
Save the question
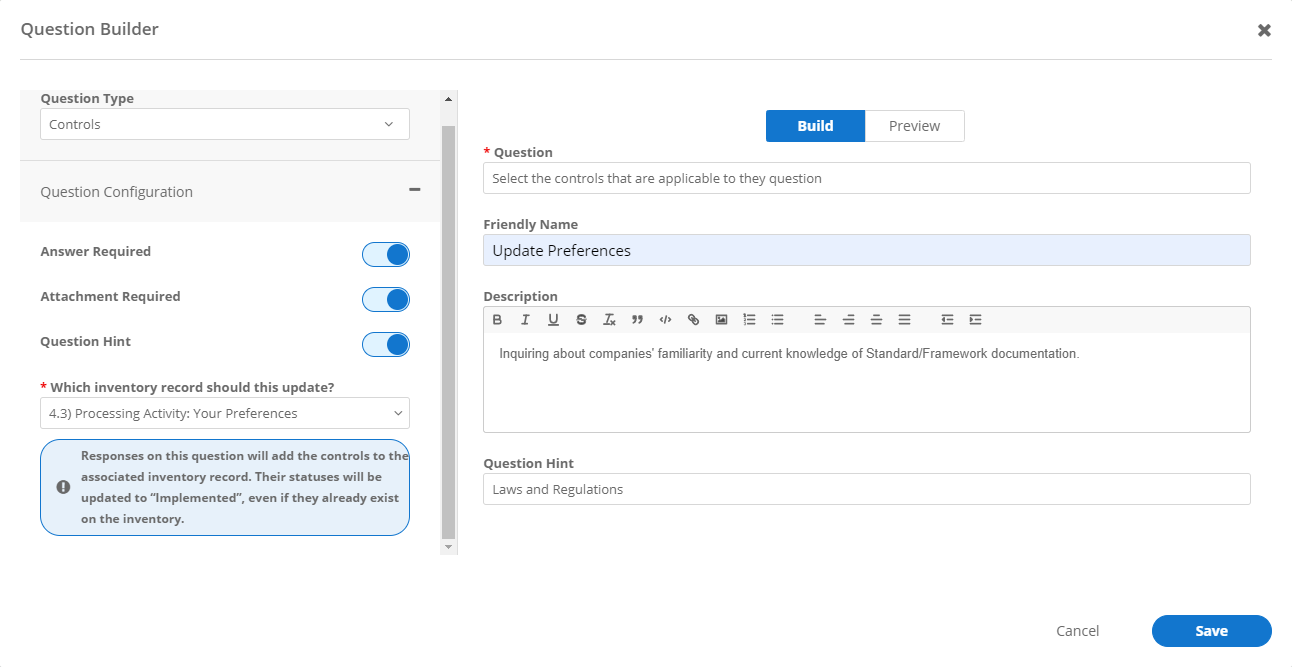coord(1211,631)
